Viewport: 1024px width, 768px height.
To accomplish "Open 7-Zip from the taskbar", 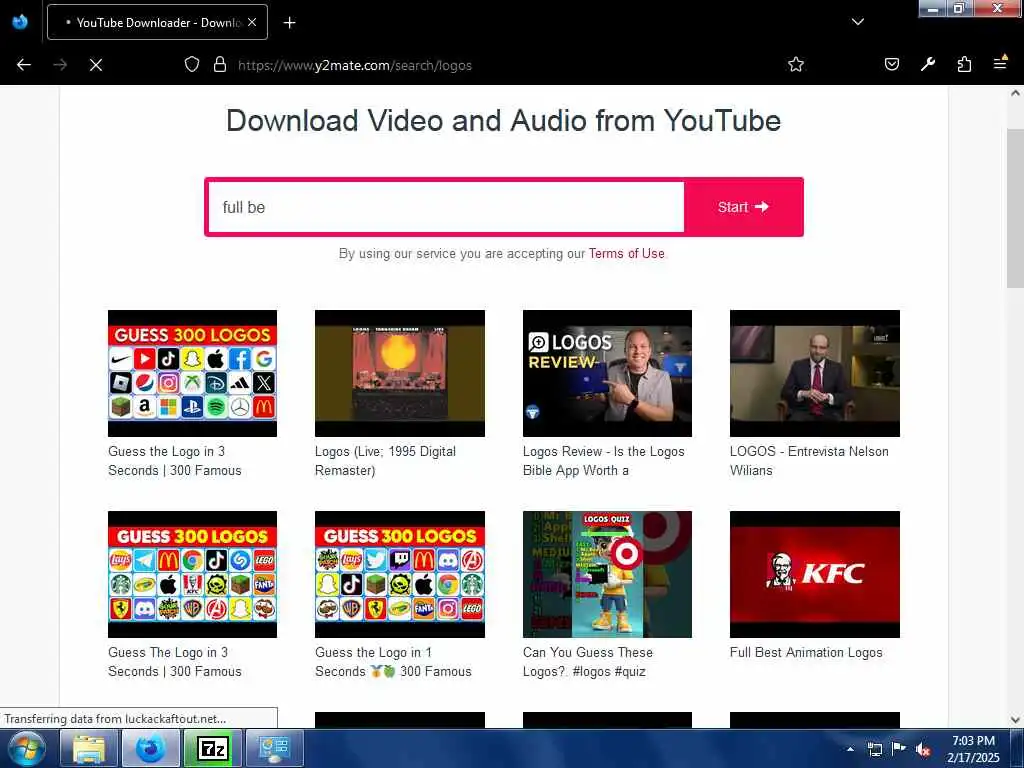I will point(213,748).
